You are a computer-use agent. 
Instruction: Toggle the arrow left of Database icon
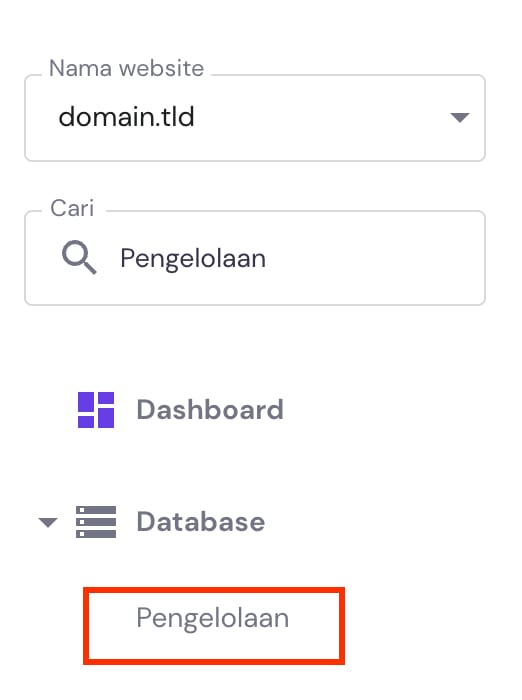(48, 522)
